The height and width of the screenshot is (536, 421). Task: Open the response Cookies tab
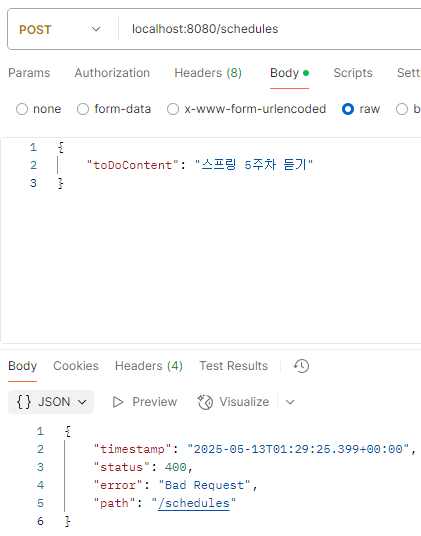76,366
